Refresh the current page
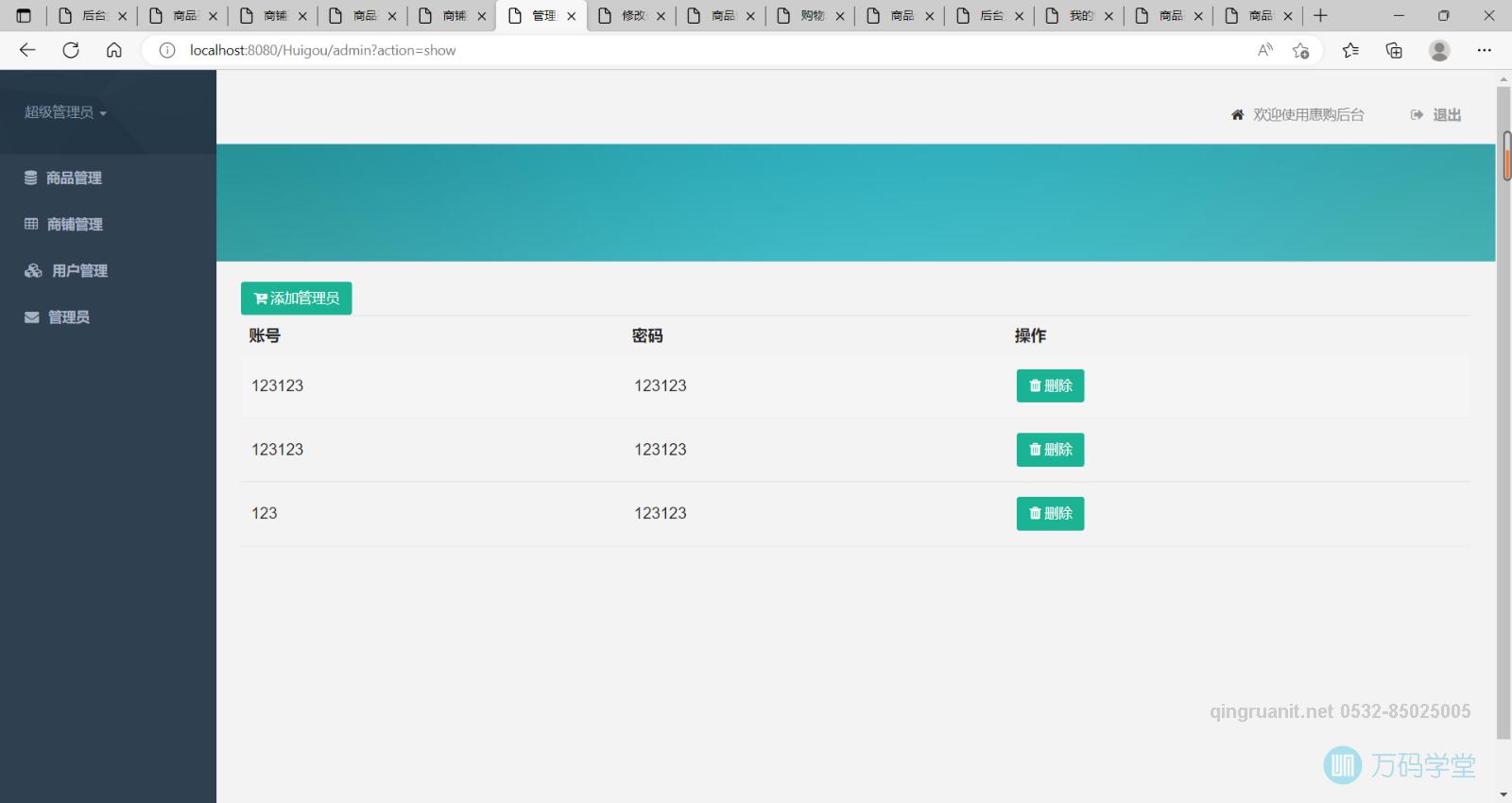The height and width of the screenshot is (803, 1512). pos(71,50)
